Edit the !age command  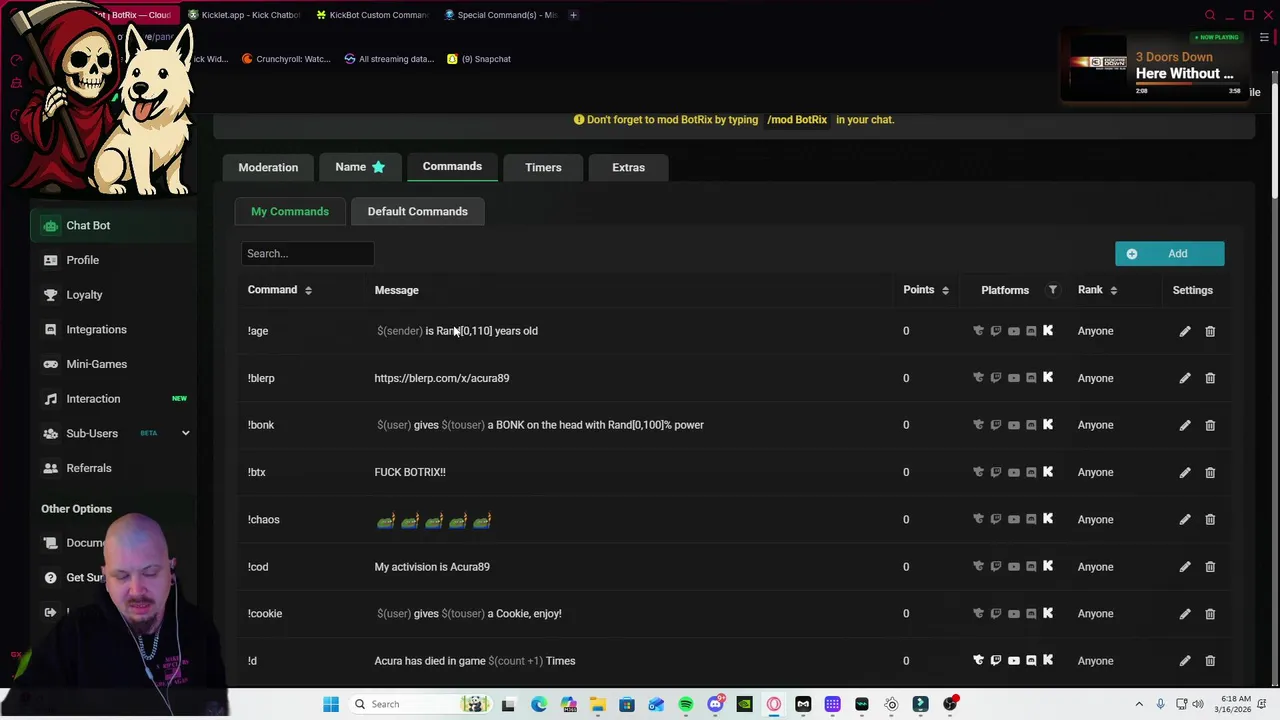pos(1185,331)
